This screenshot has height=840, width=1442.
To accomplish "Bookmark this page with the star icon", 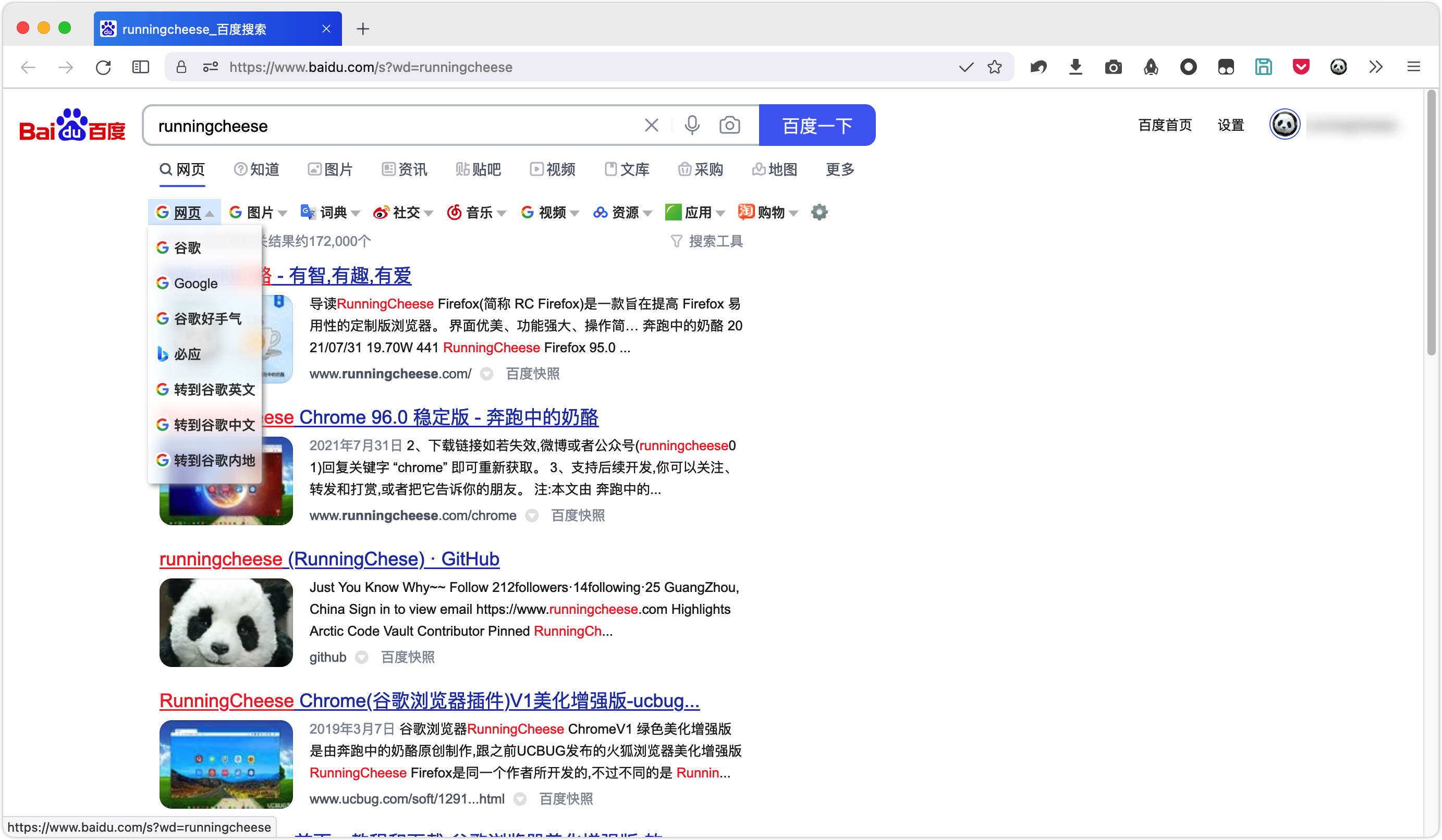I will tap(995, 67).
